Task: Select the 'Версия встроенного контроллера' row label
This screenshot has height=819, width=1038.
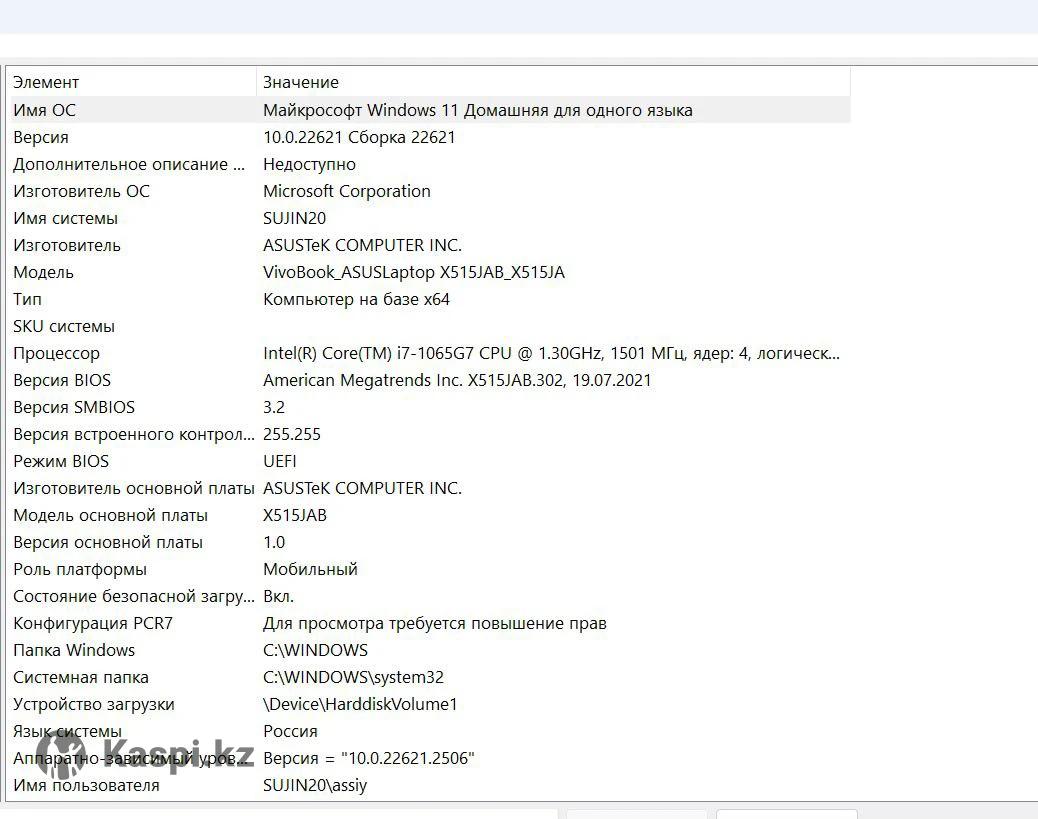Action: point(134,434)
